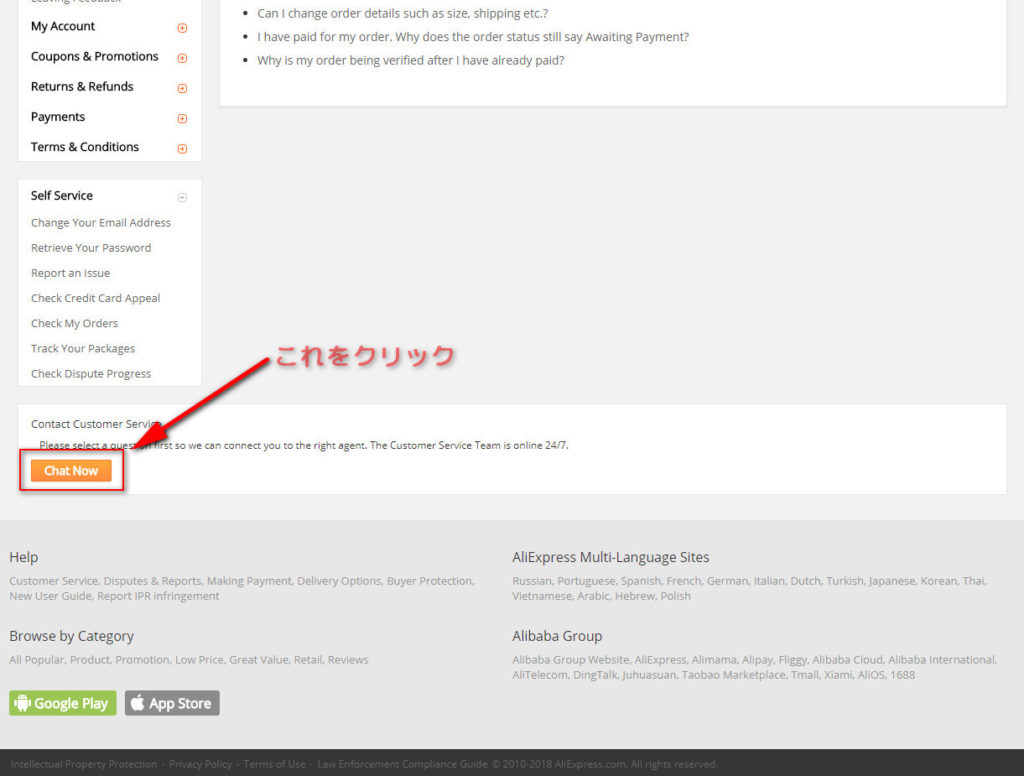Viewport: 1024px width, 776px height.
Task: Click Privacy Policy in the footer
Action: pyautogui.click(x=200, y=764)
